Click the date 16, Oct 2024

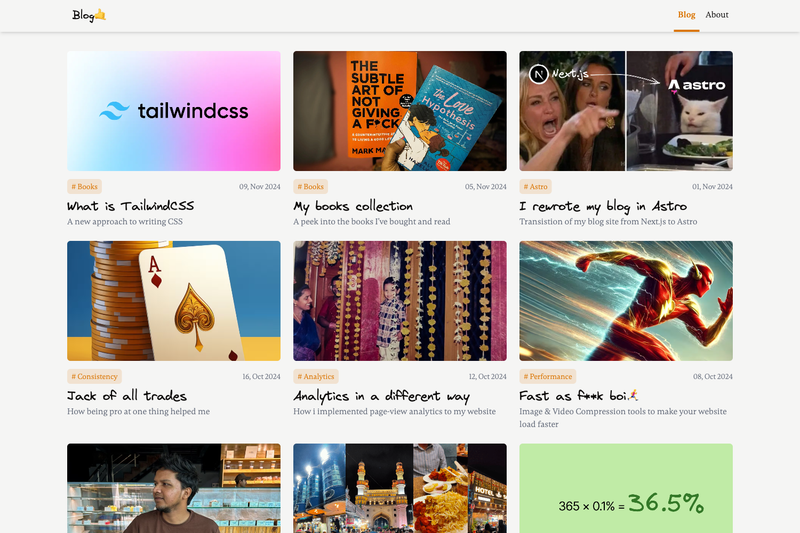pos(261,376)
